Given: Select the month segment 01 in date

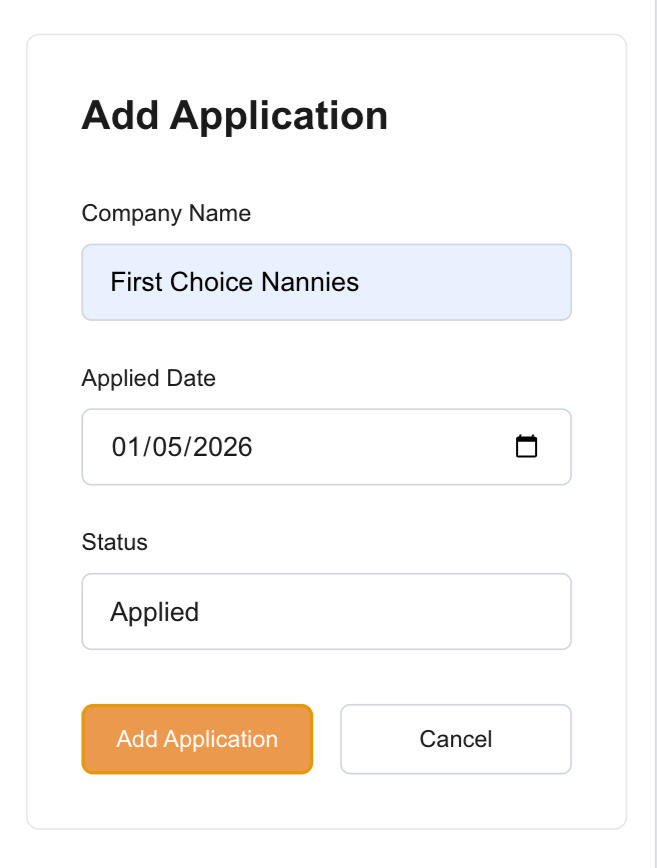Looking at the screenshot, I should click(126, 446).
